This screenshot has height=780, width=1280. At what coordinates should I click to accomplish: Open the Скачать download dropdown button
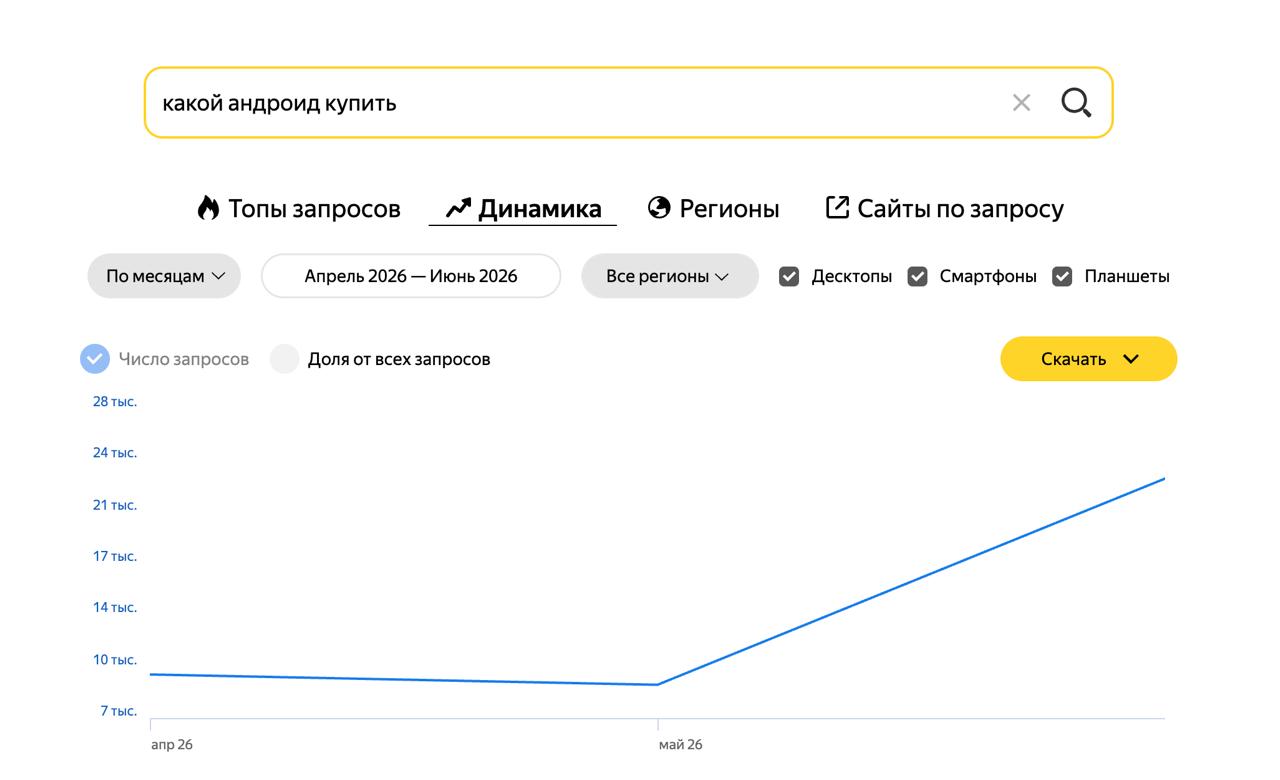click(1089, 359)
